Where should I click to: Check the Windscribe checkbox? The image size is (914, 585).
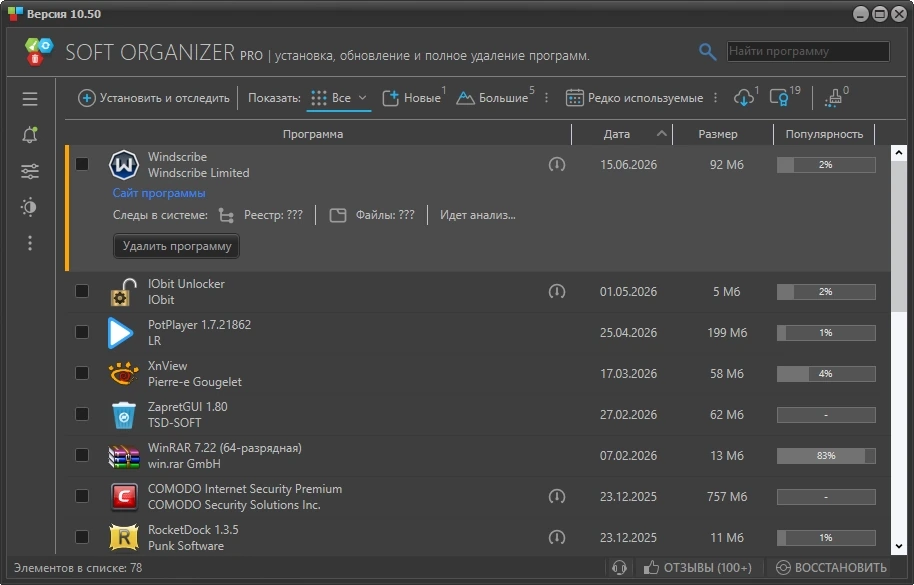click(x=82, y=164)
